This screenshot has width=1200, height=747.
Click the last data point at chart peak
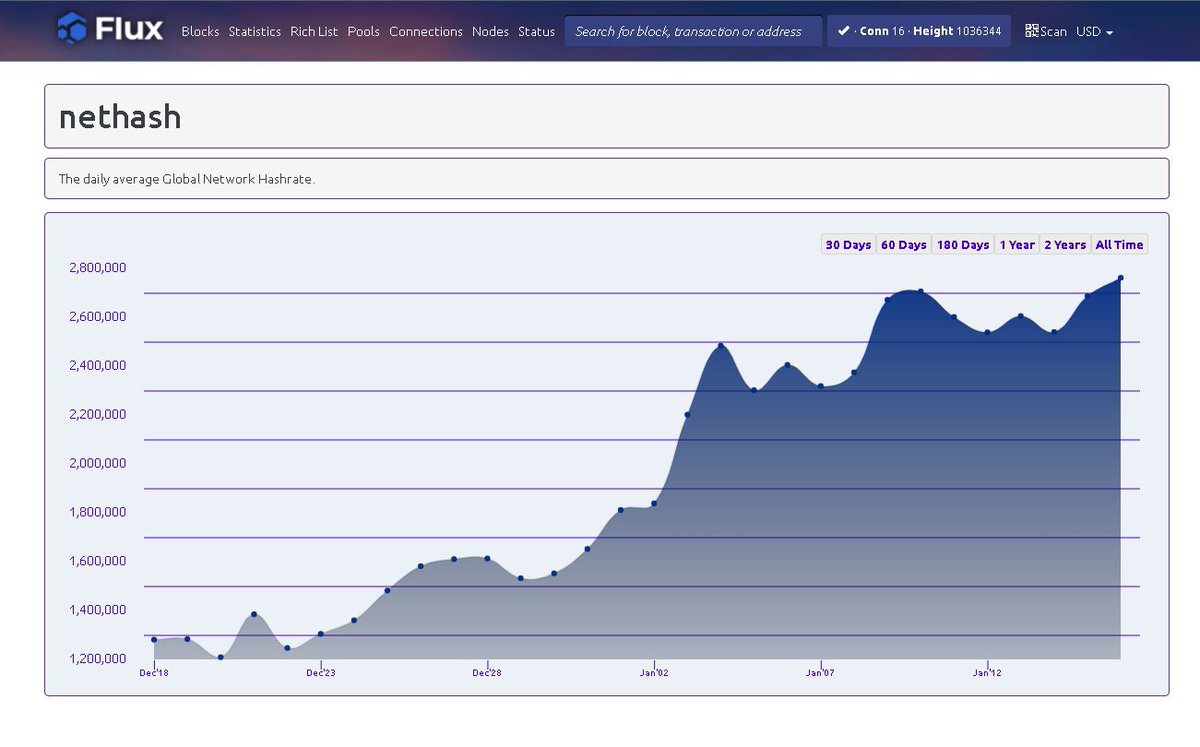pyautogui.click(x=1121, y=278)
